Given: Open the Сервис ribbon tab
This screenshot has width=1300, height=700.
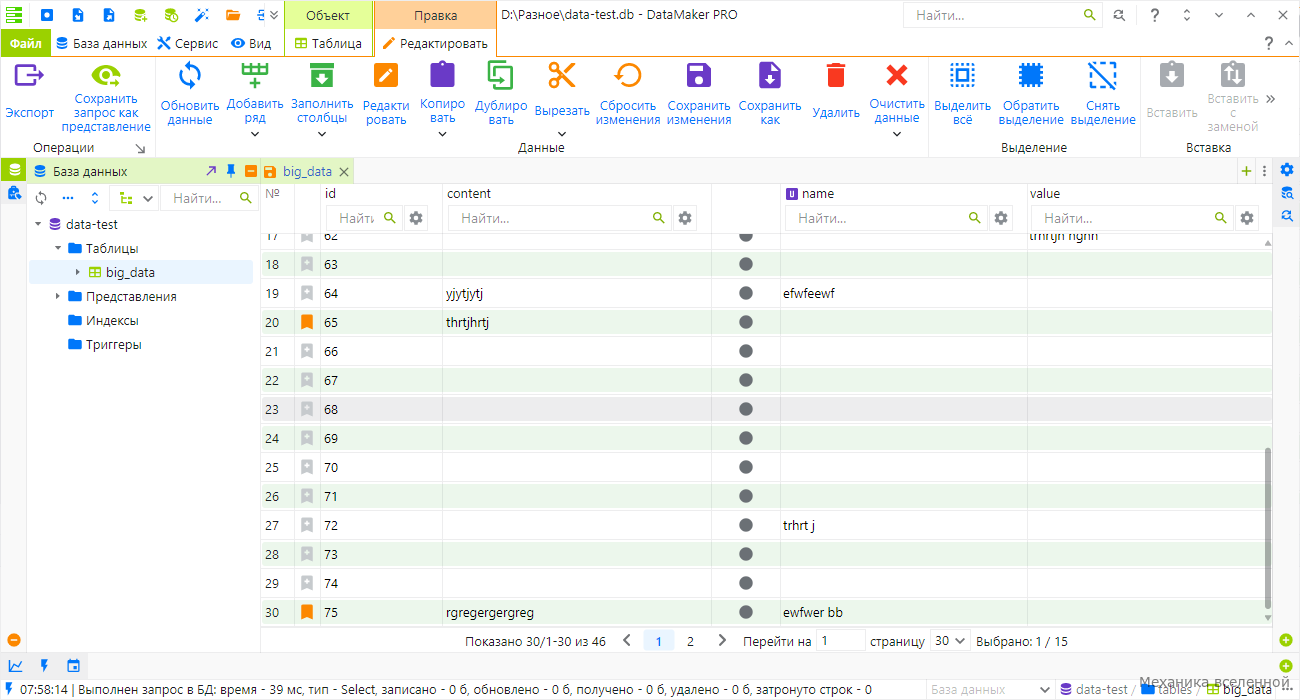Looking at the screenshot, I should (188, 43).
